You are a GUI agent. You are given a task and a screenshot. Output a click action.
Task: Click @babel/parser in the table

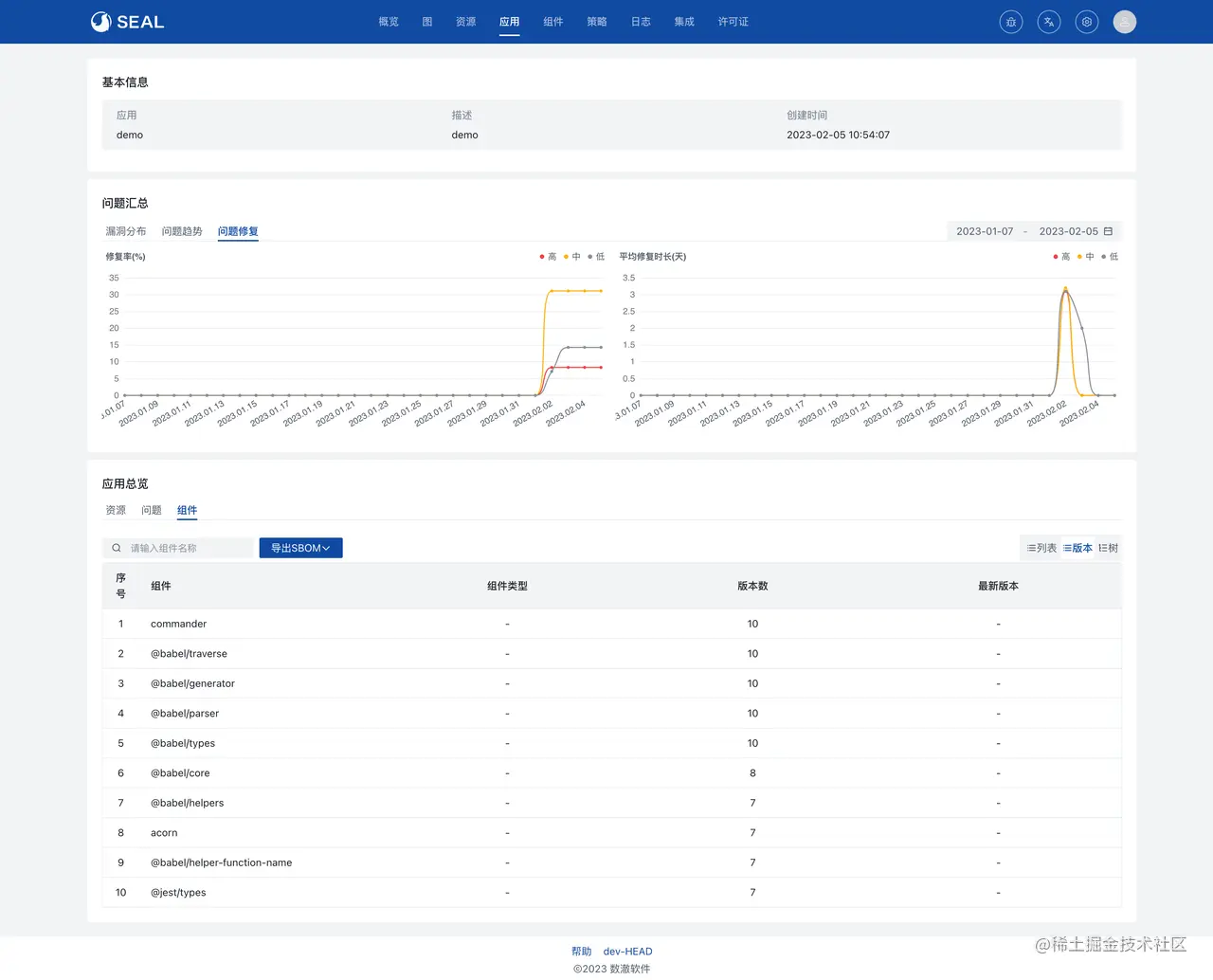coord(185,714)
